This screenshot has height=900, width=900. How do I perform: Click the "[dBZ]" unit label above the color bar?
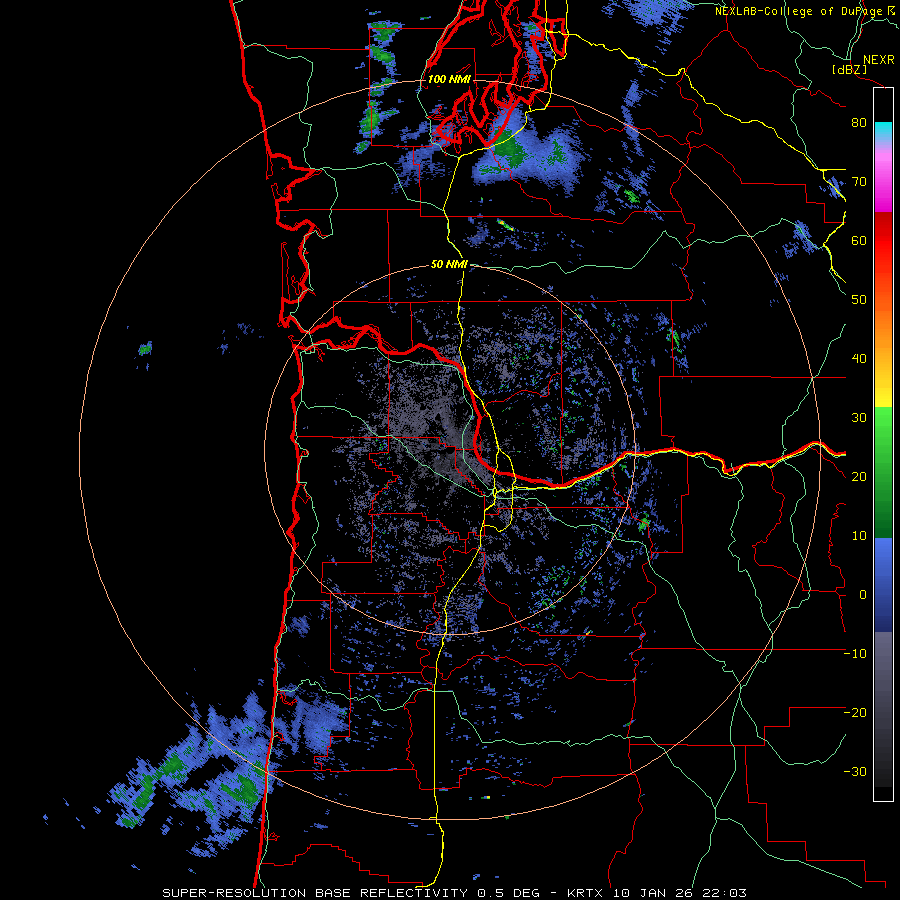pos(849,70)
